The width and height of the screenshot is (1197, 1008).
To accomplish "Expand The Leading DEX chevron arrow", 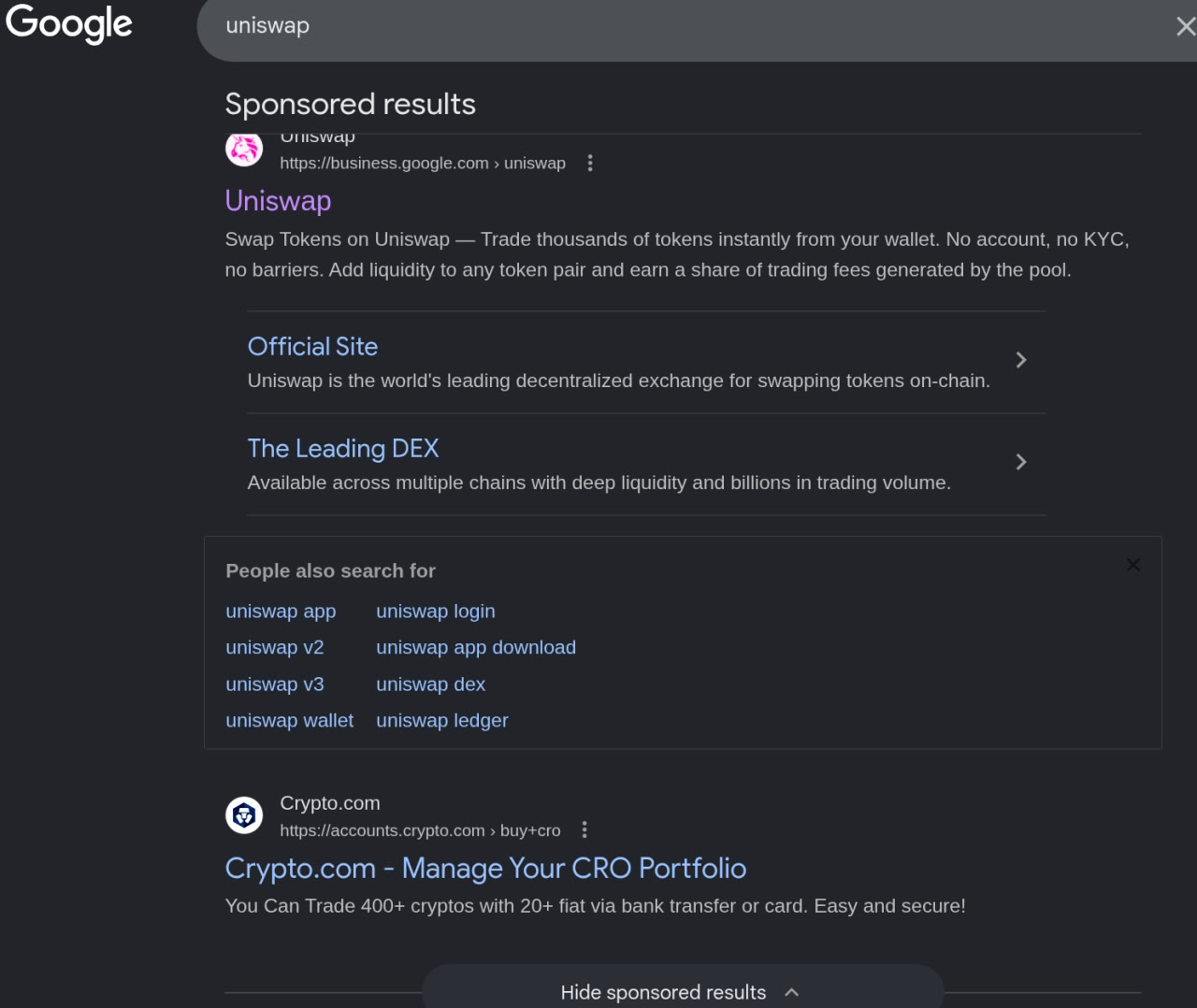I will pos(1021,462).
